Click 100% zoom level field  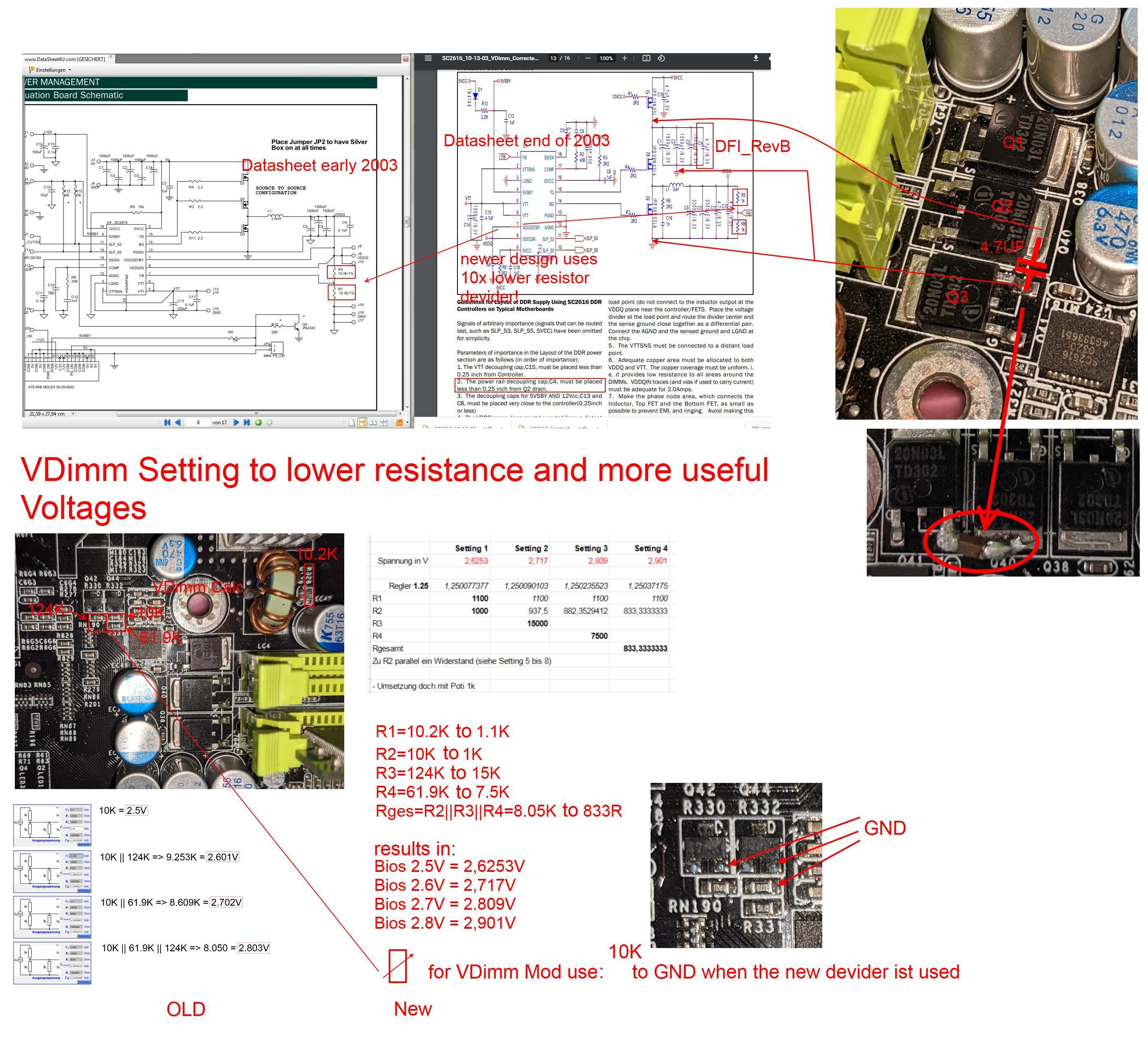[606, 58]
